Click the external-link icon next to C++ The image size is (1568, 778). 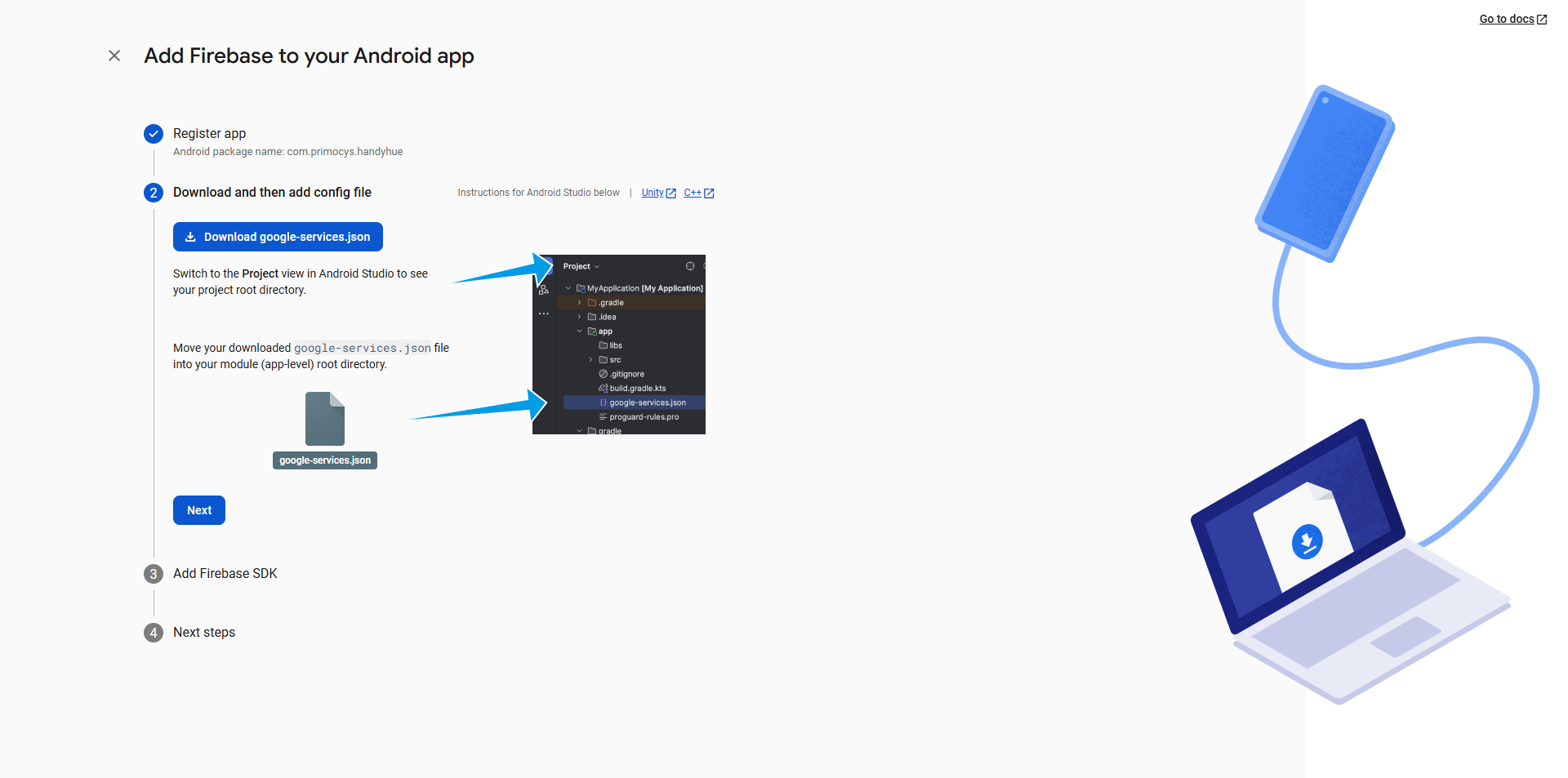tap(709, 193)
